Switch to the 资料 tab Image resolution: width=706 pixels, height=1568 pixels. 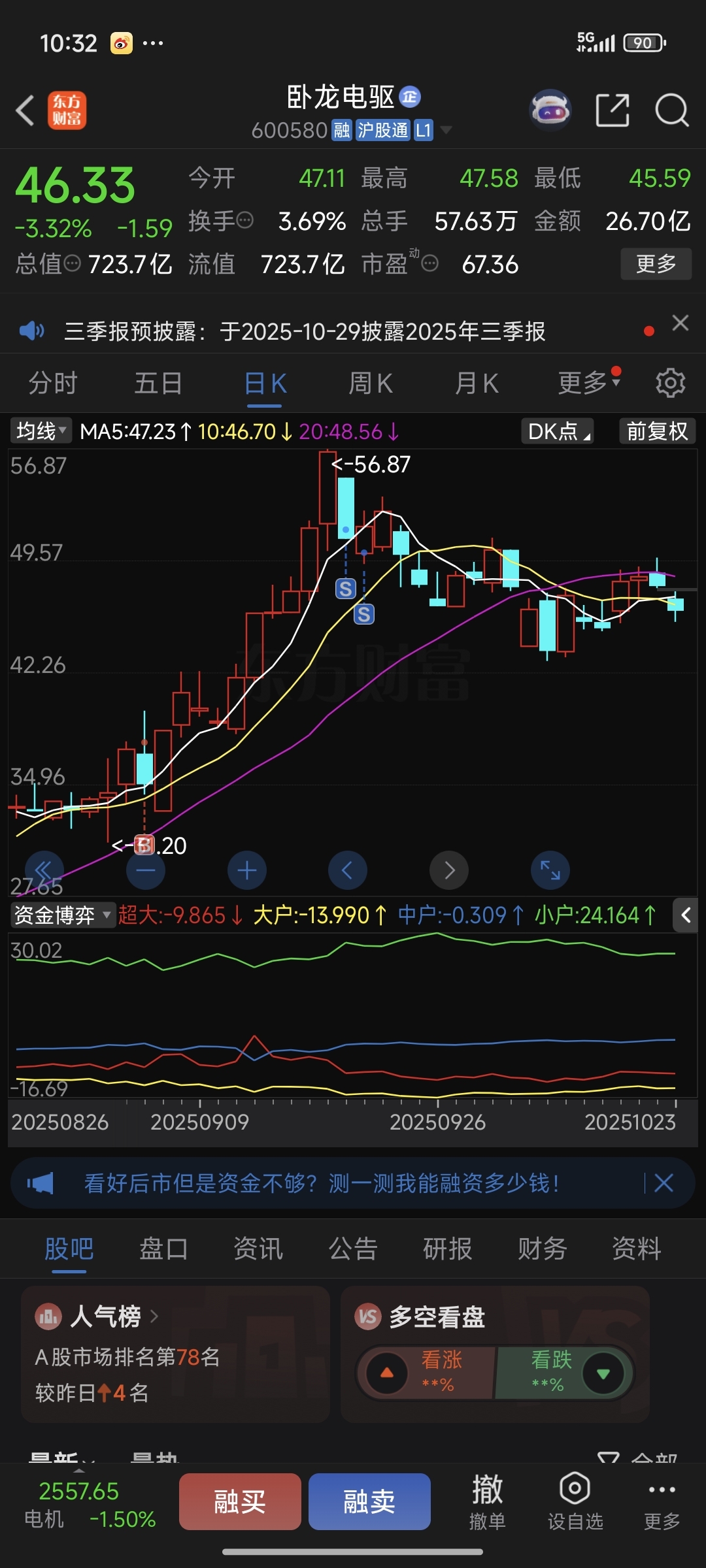[x=637, y=1249]
